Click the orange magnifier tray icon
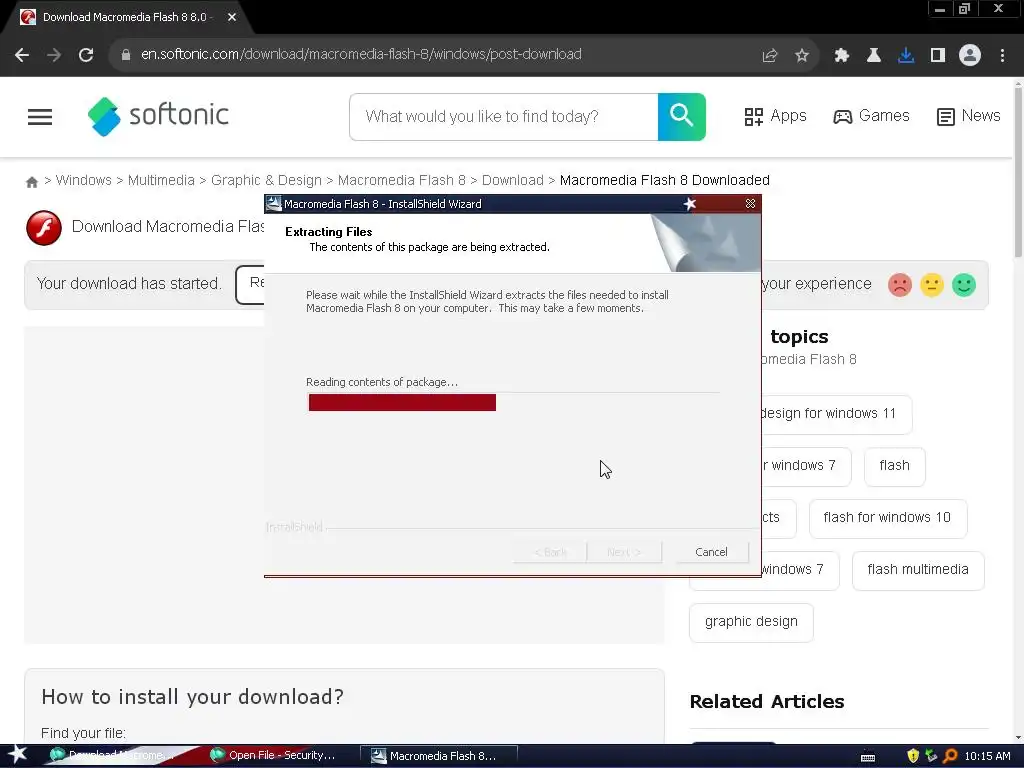 pos(950,756)
